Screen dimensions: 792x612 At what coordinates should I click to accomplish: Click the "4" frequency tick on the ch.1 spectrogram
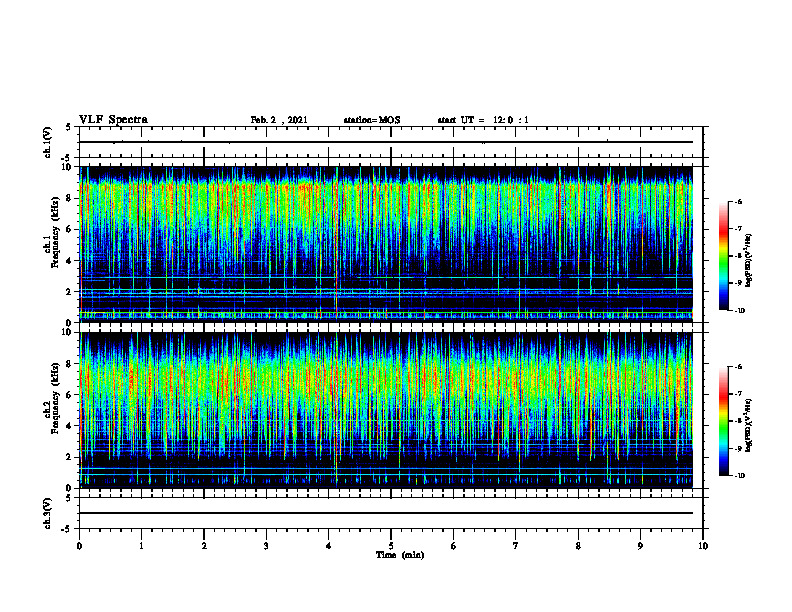(x=69, y=261)
